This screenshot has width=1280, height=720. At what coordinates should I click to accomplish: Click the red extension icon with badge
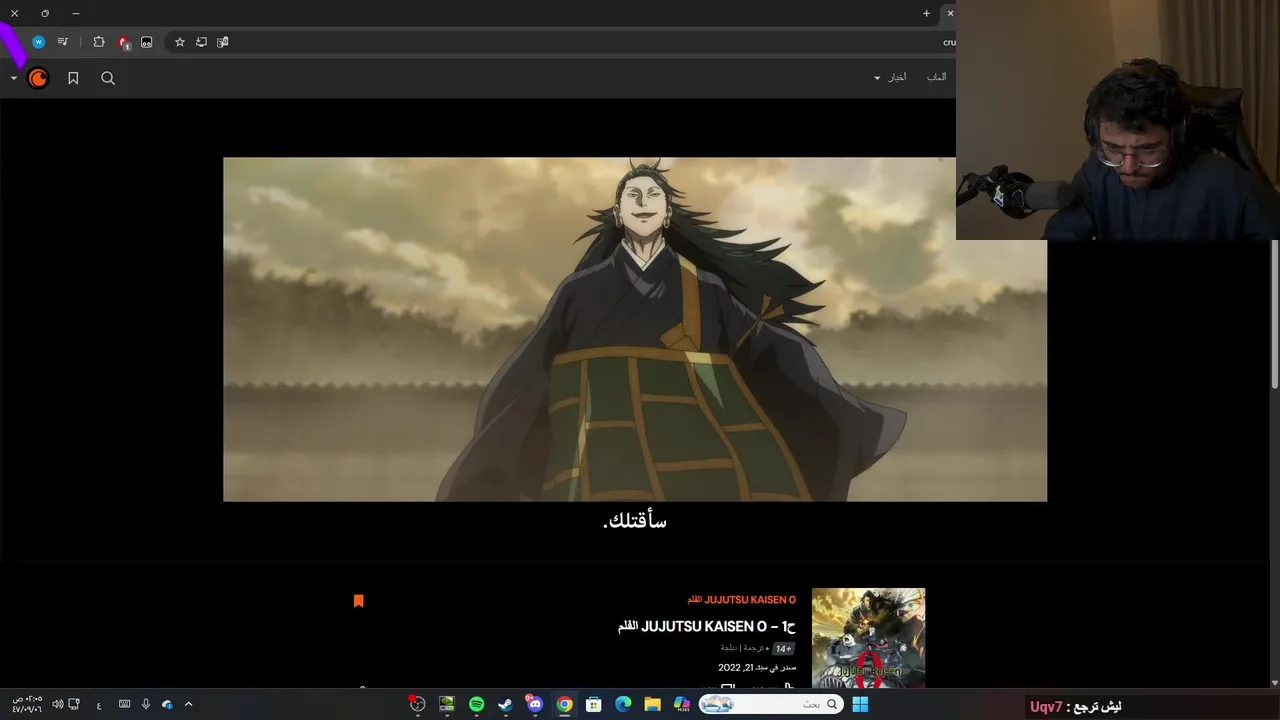click(123, 42)
